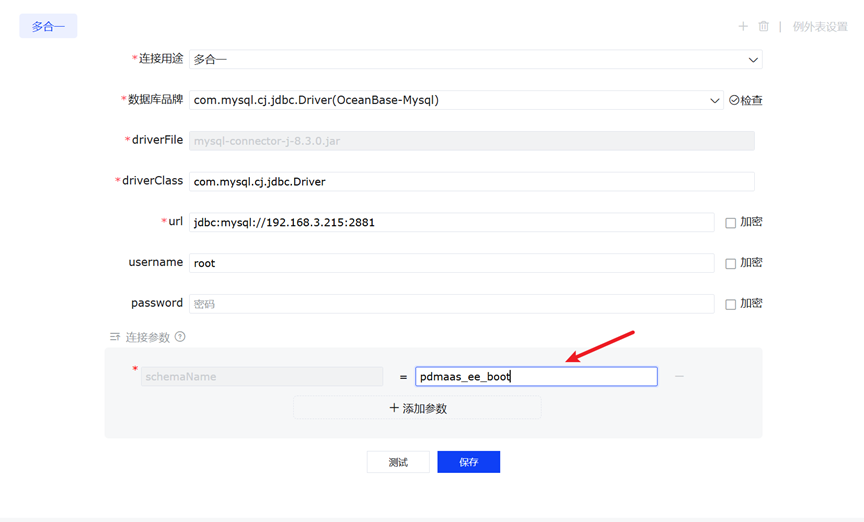Click the 检查 check icon
The height and width of the screenshot is (522, 864).
pos(734,100)
